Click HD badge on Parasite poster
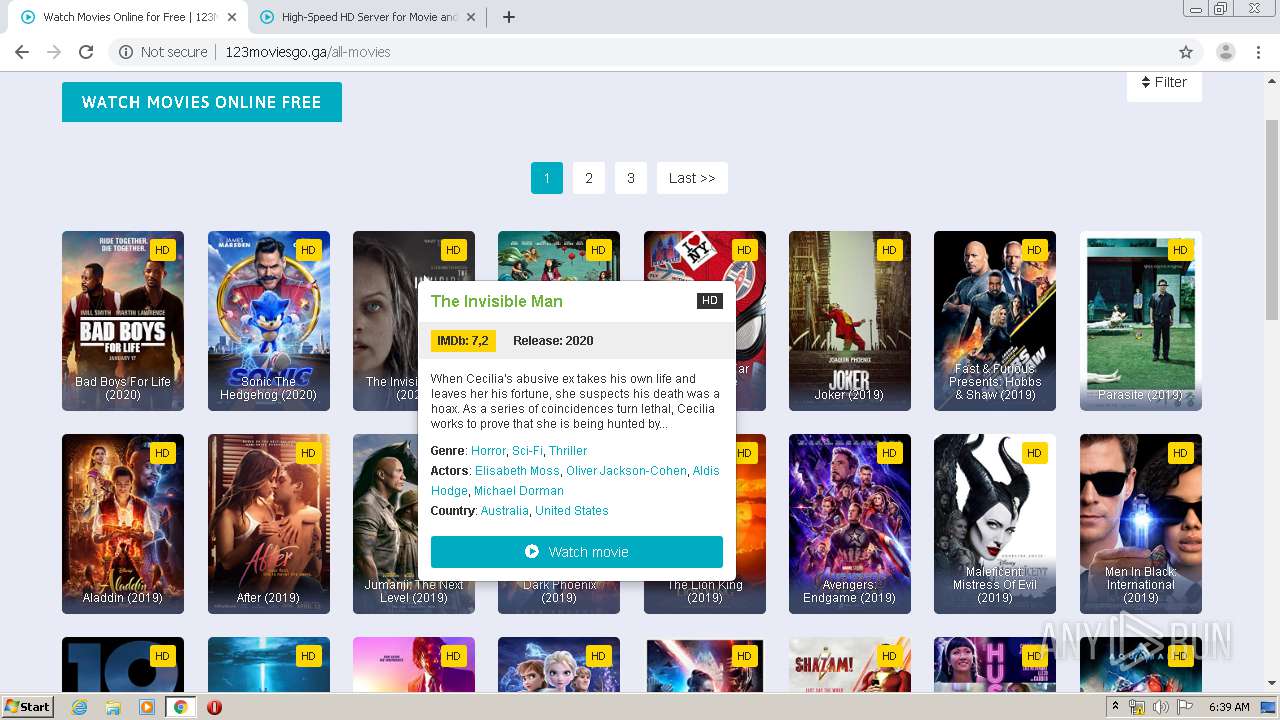Screen dimensions: 1280x720 [x=1180, y=250]
